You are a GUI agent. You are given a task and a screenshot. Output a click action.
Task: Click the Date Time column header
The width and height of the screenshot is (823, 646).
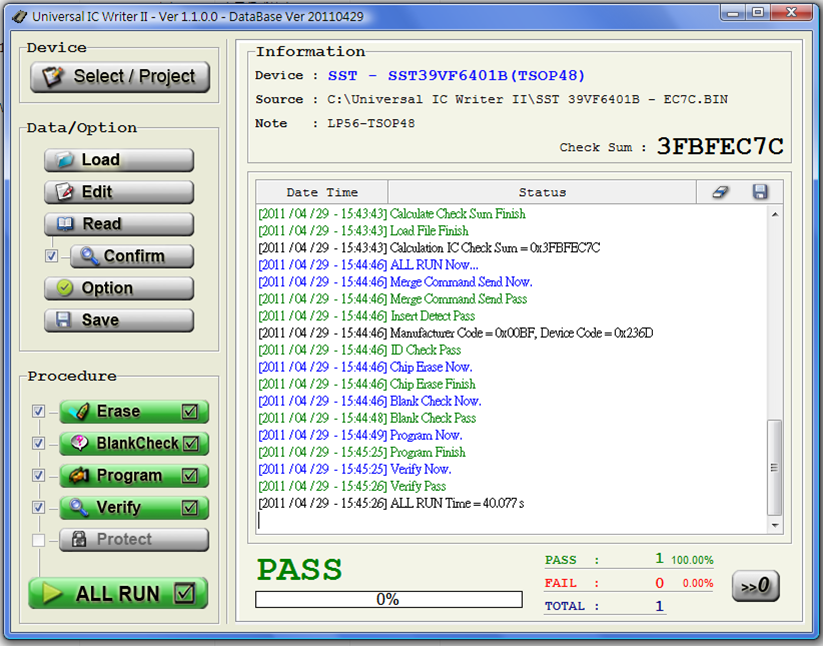(320, 191)
